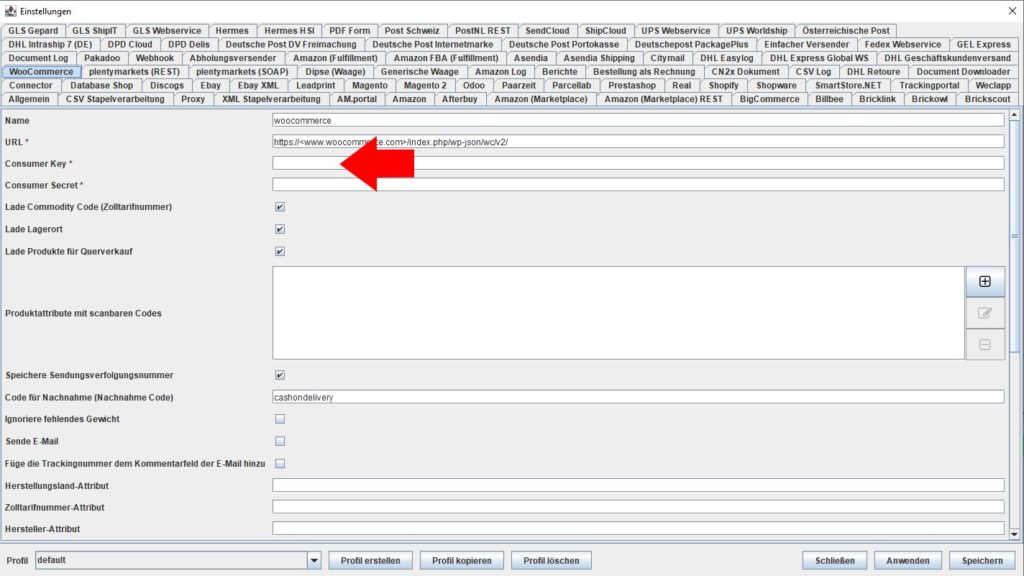Click the Profil kopieren button
The width and height of the screenshot is (1024, 576).
[x=462, y=560]
